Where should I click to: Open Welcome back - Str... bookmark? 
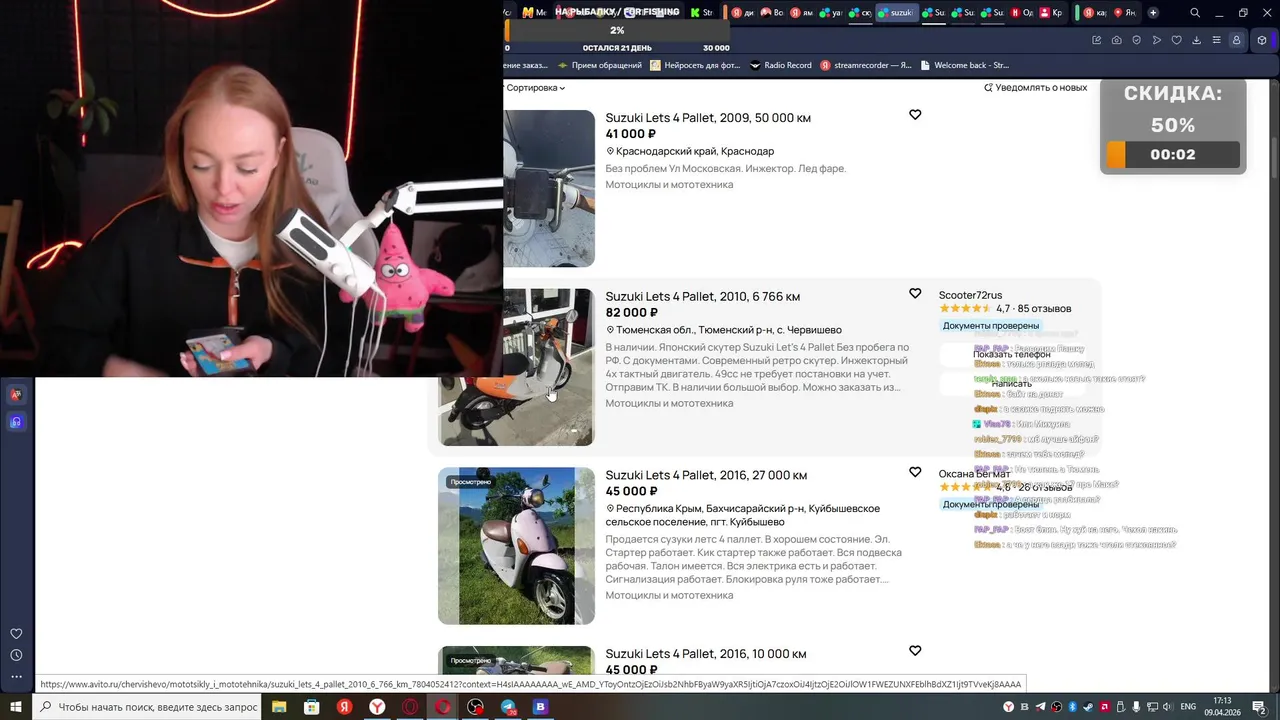[x=965, y=65]
